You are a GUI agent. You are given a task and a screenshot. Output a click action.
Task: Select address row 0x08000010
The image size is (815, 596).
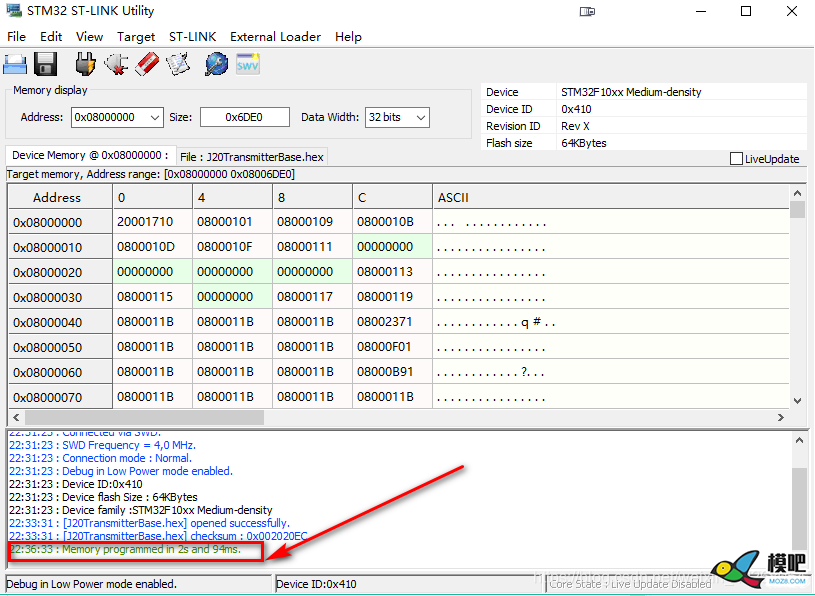[60, 247]
